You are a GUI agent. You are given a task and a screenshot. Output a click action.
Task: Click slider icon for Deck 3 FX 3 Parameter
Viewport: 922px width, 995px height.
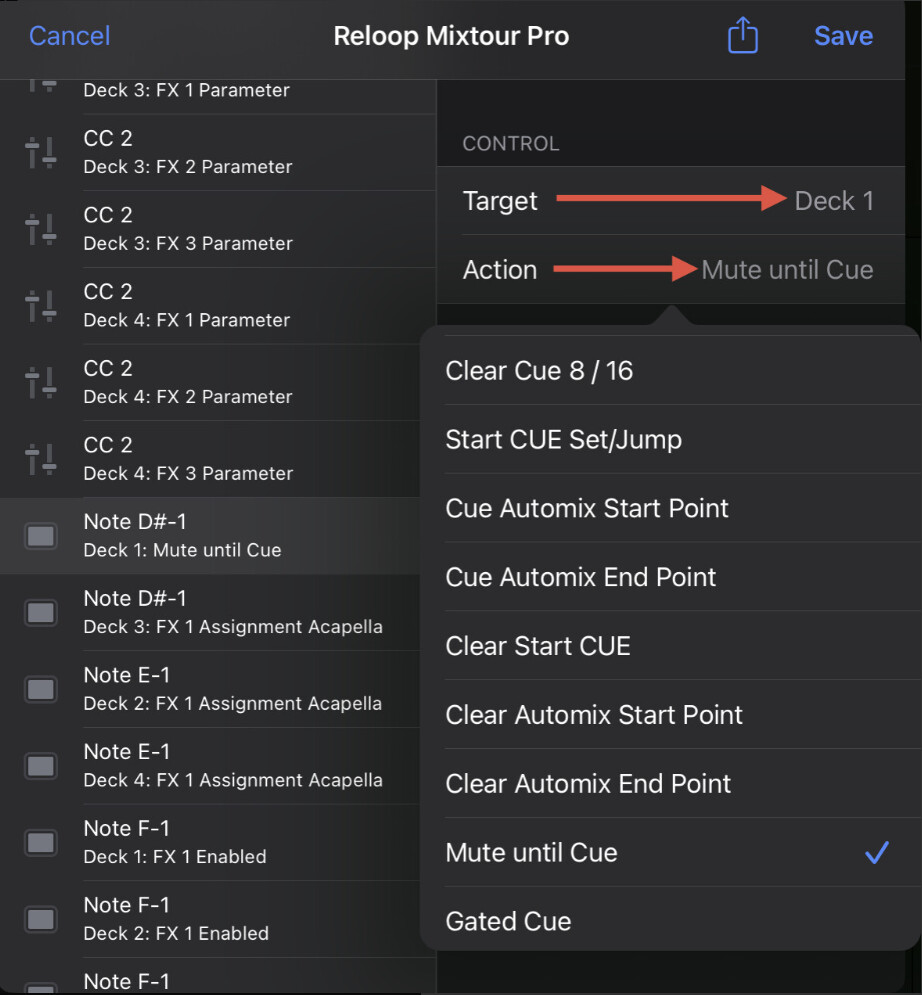coord(41,230)
